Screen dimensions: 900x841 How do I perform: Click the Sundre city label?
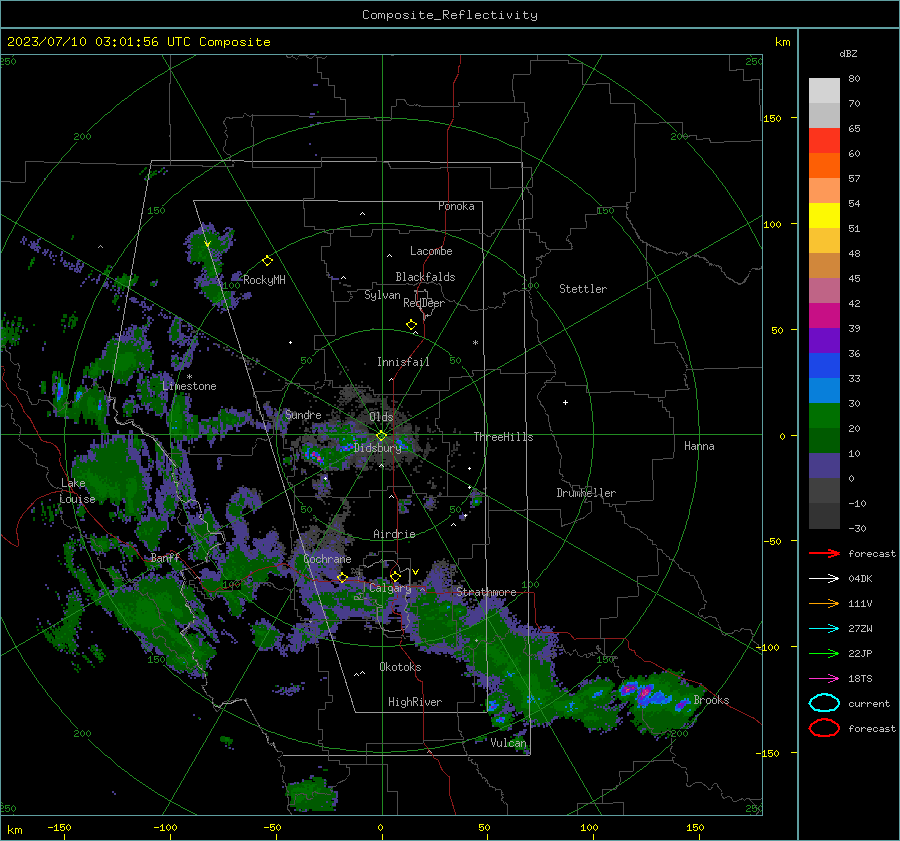tap(303, 415)
